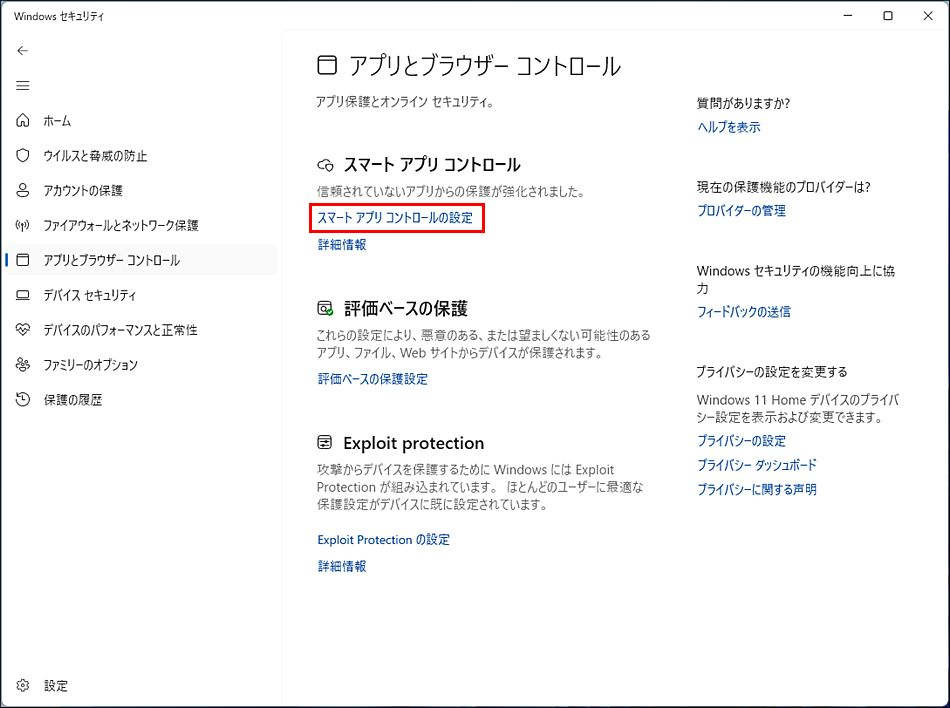Open Exploit Protection の設定 link

(x=384, y=540)
